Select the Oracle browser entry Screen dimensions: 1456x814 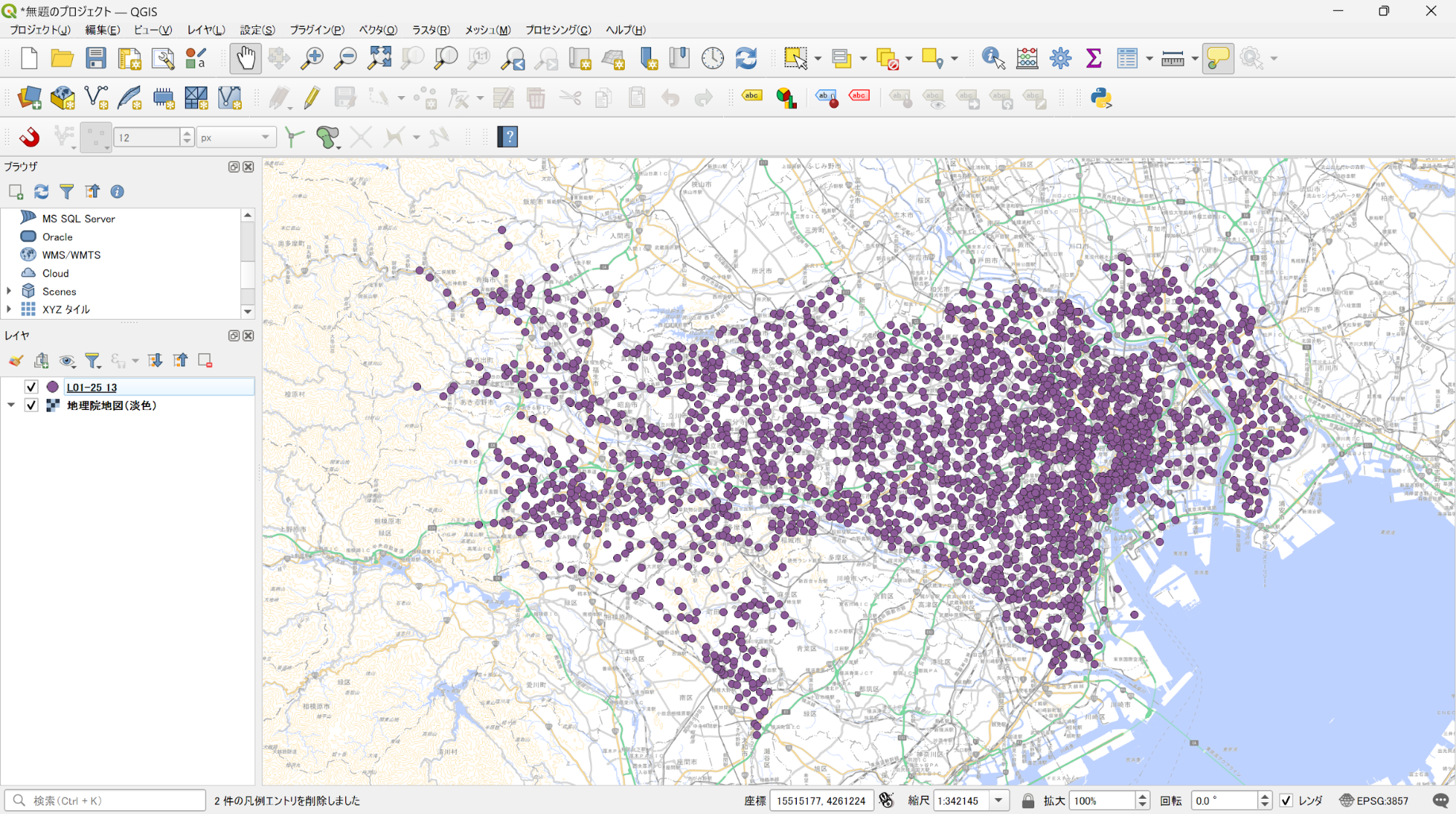[57, 237]
